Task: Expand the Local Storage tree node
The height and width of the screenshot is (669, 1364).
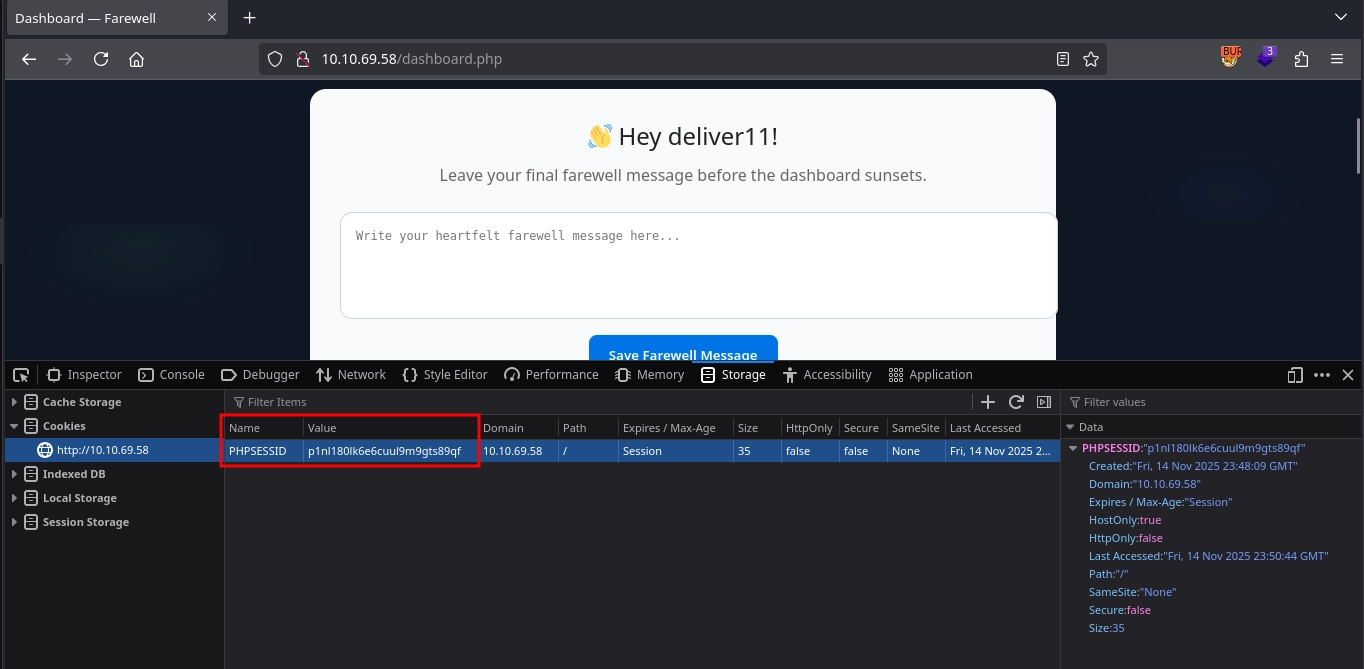Action: pyautogui.click(x=14, y=498)
